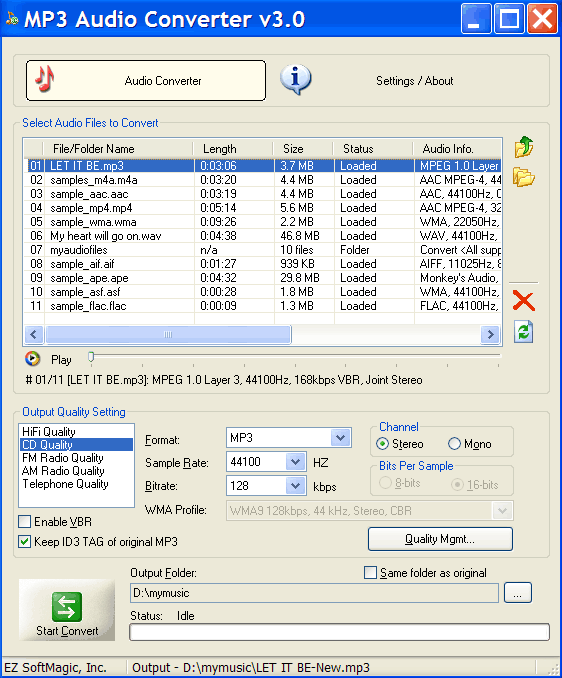Select the sample_mp4.mp4 row

pos(263,208)
